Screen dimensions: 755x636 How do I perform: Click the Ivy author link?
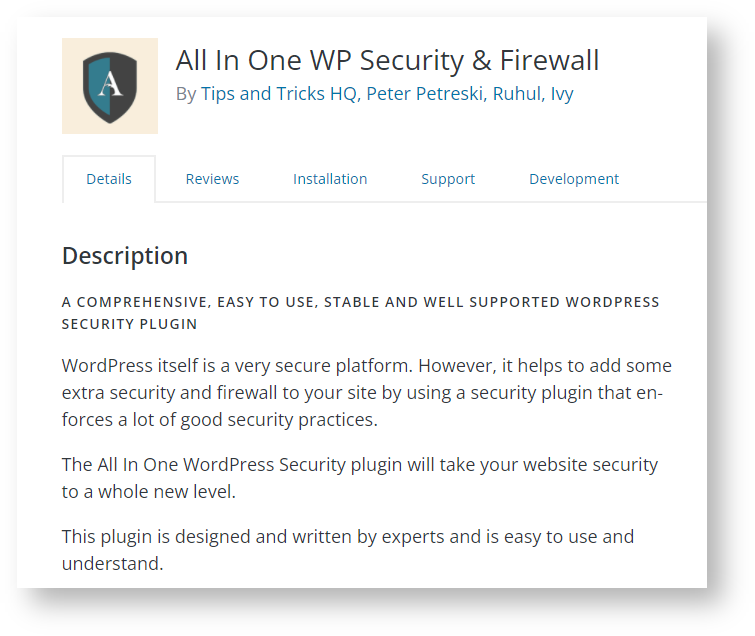pyautogui.click(x=562, y=94)
